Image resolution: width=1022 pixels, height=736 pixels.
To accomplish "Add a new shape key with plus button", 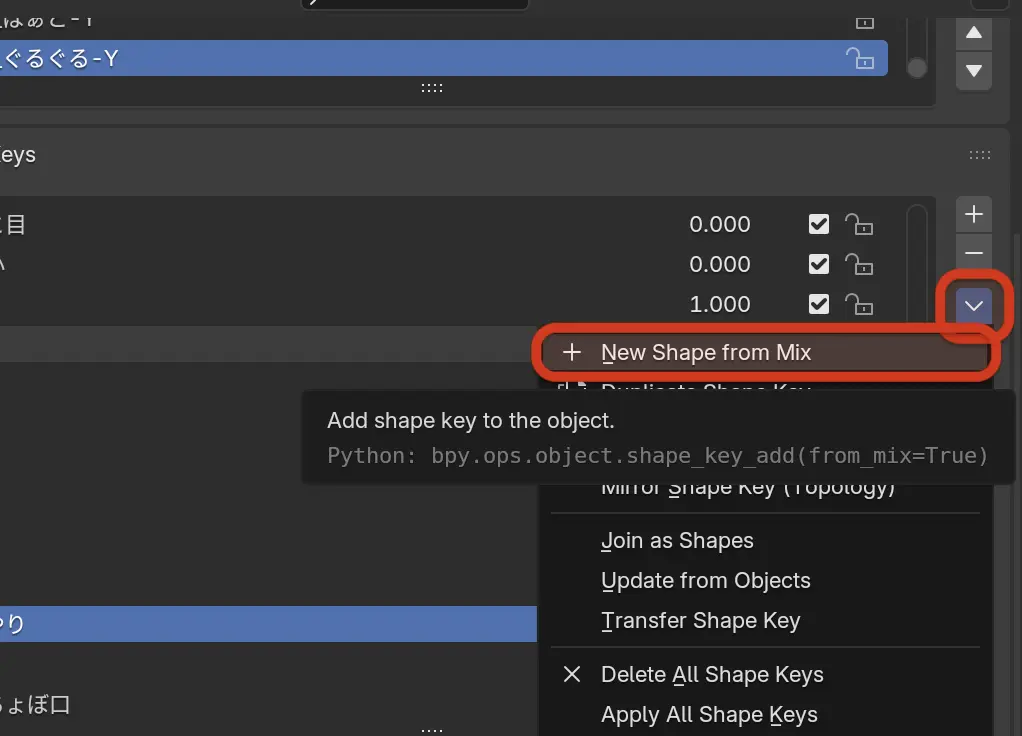I will (x=974, y=214).
